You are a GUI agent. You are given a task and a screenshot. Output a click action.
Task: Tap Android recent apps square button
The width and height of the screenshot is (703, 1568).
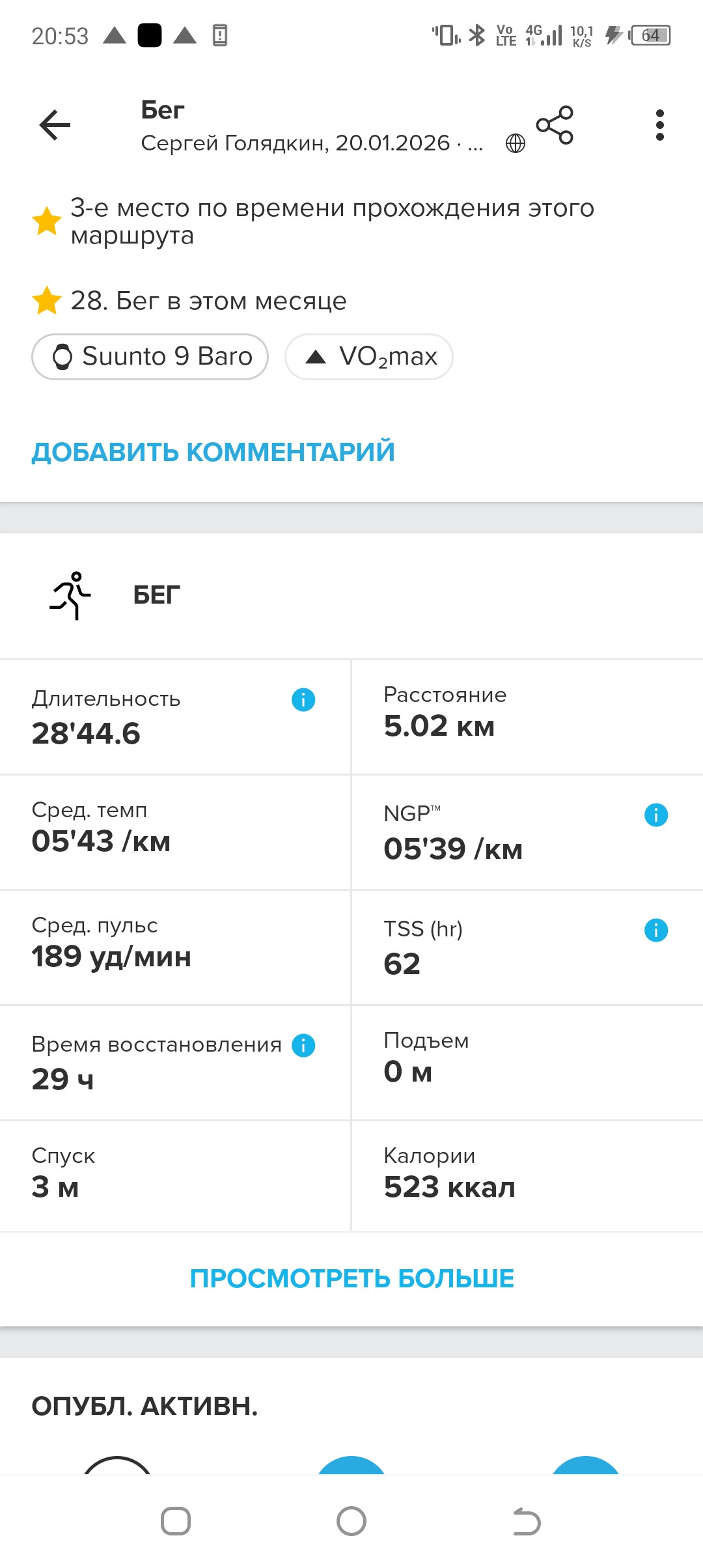tap(176, 1522)
